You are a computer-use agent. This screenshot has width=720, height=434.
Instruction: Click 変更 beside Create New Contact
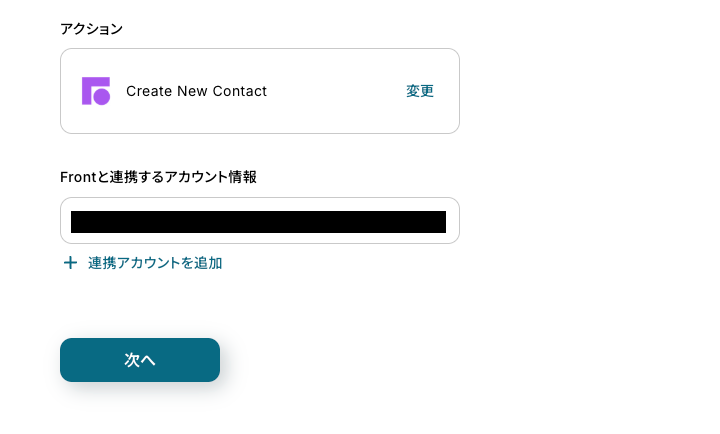pos(420,91)
